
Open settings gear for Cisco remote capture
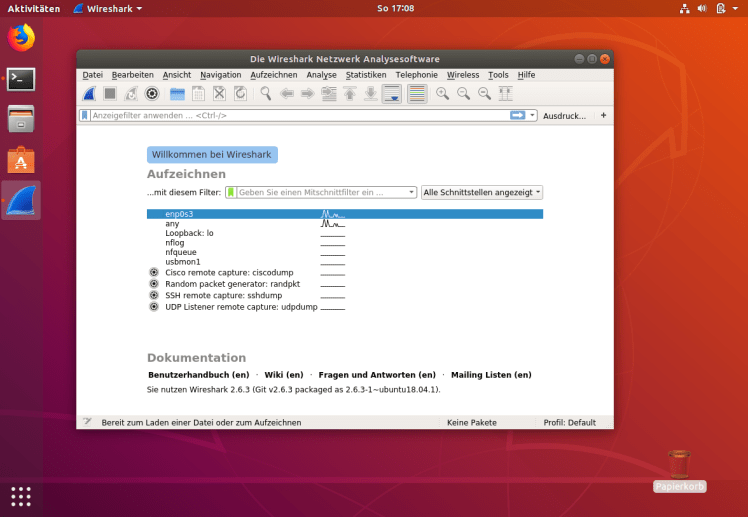pos(154,272)
